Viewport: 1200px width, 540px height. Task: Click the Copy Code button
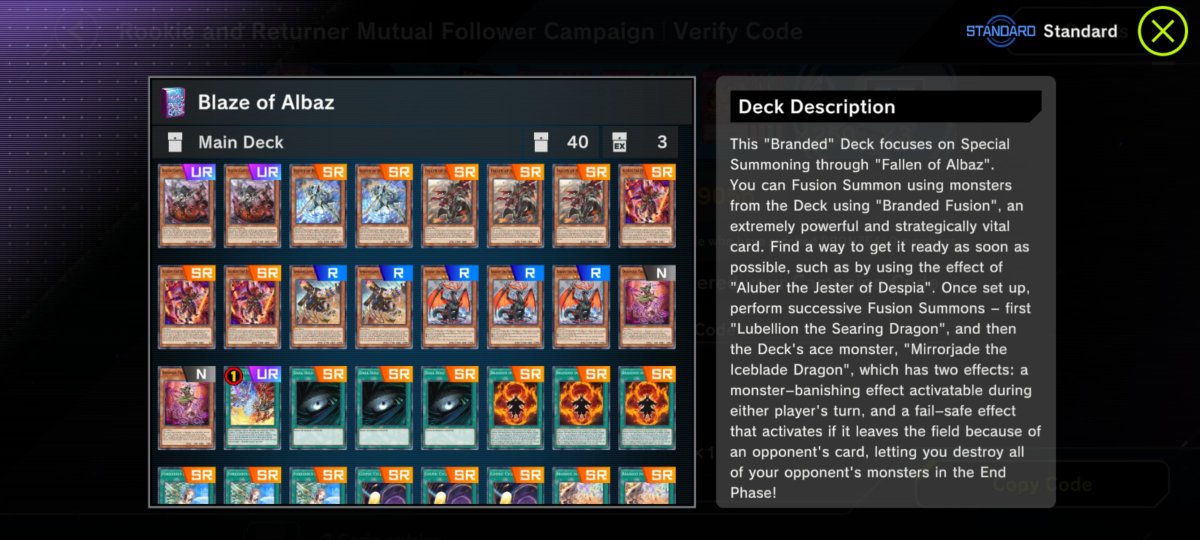click(1041, 485)
